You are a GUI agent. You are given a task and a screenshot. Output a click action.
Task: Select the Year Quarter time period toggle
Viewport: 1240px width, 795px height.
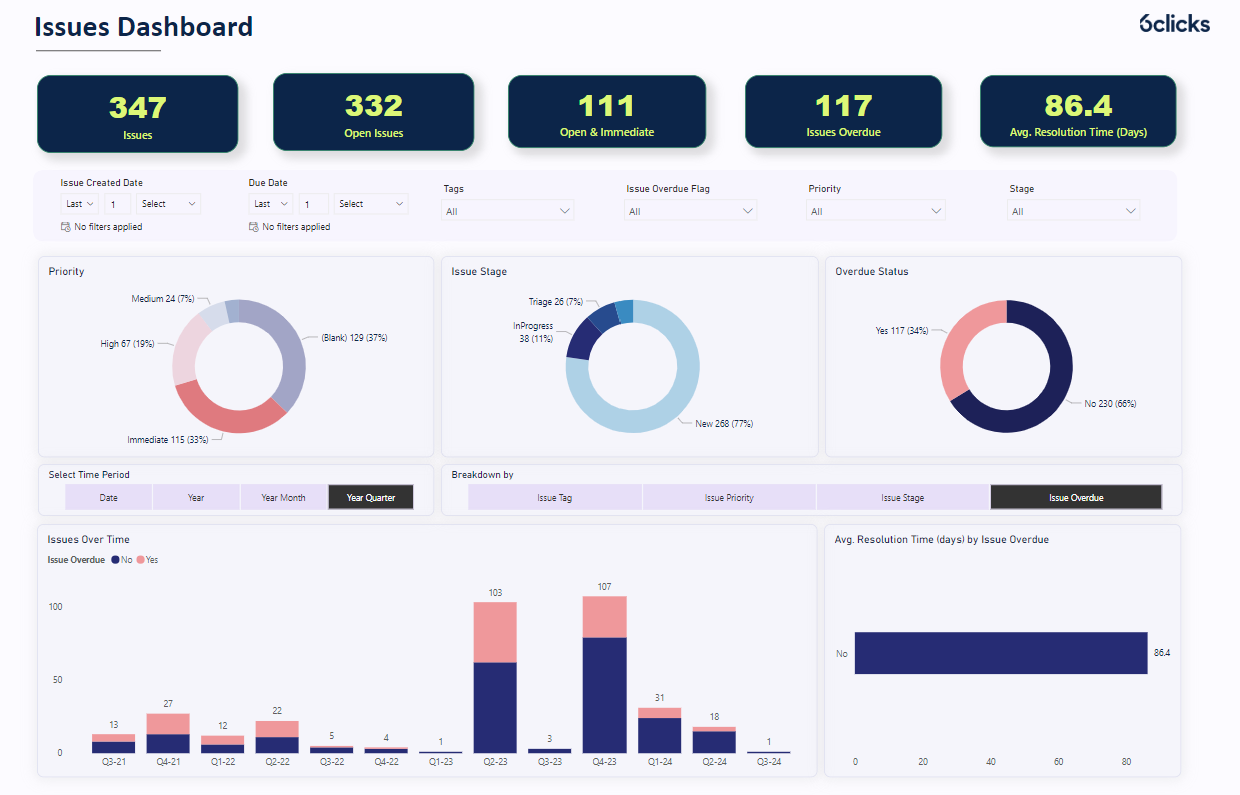click(x=370, y=496)
